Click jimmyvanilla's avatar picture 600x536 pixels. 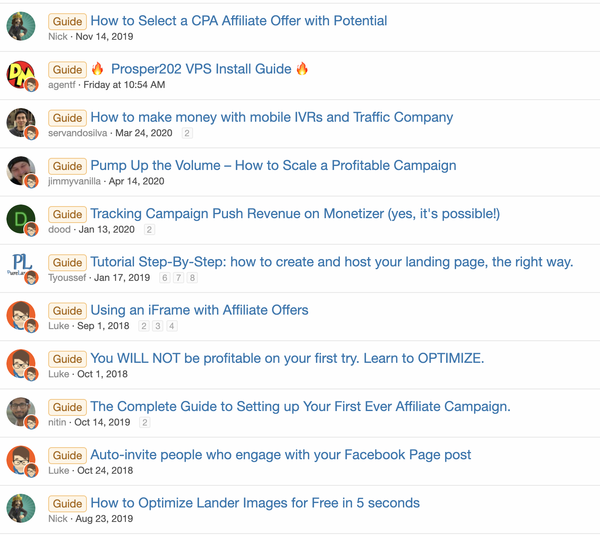pyautogui.click(x=21, y=171)
